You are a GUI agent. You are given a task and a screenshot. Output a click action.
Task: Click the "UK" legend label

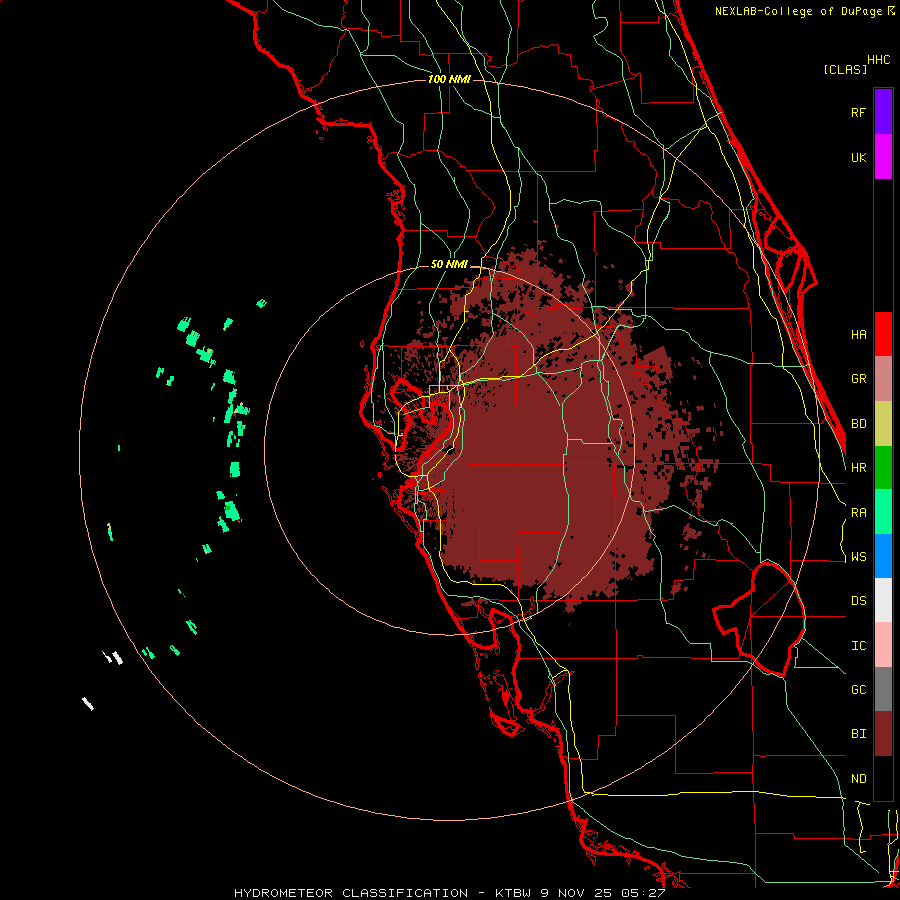(x=858, y=157)
